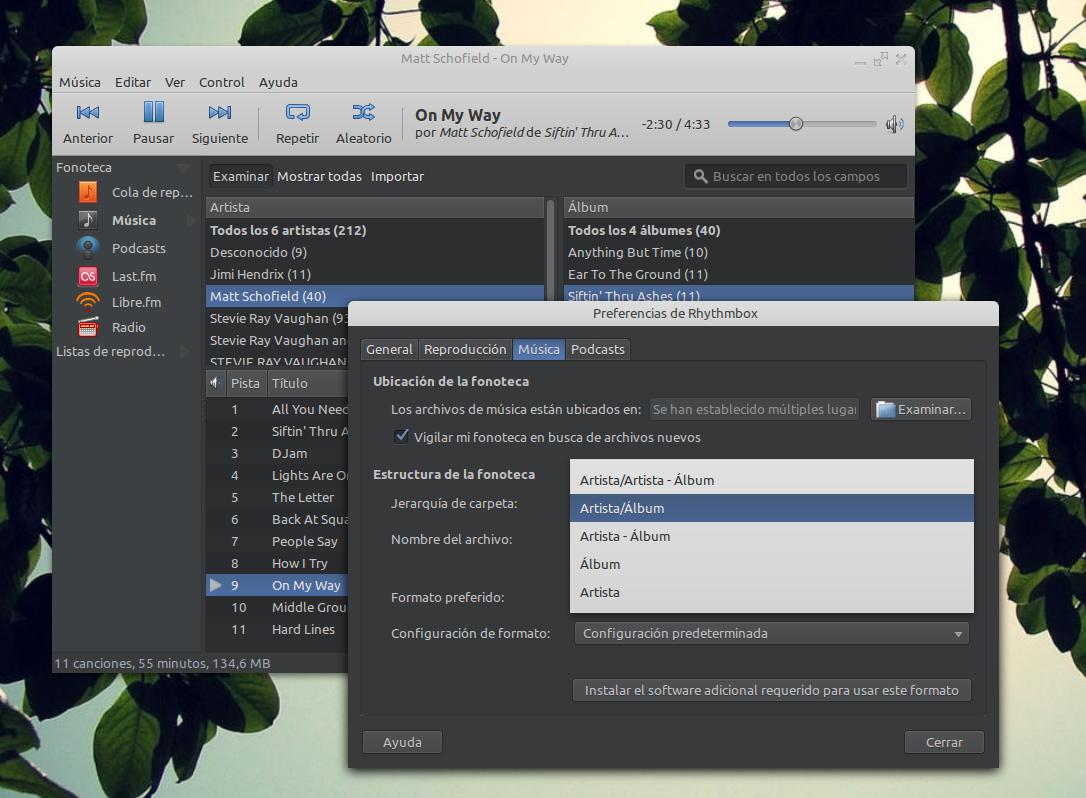Image resolution: width=1086 pixels, height=798 pixels.
Task: Open Podcasts in the sidebar
Action: pyautogui.click(x=121, y=248)
